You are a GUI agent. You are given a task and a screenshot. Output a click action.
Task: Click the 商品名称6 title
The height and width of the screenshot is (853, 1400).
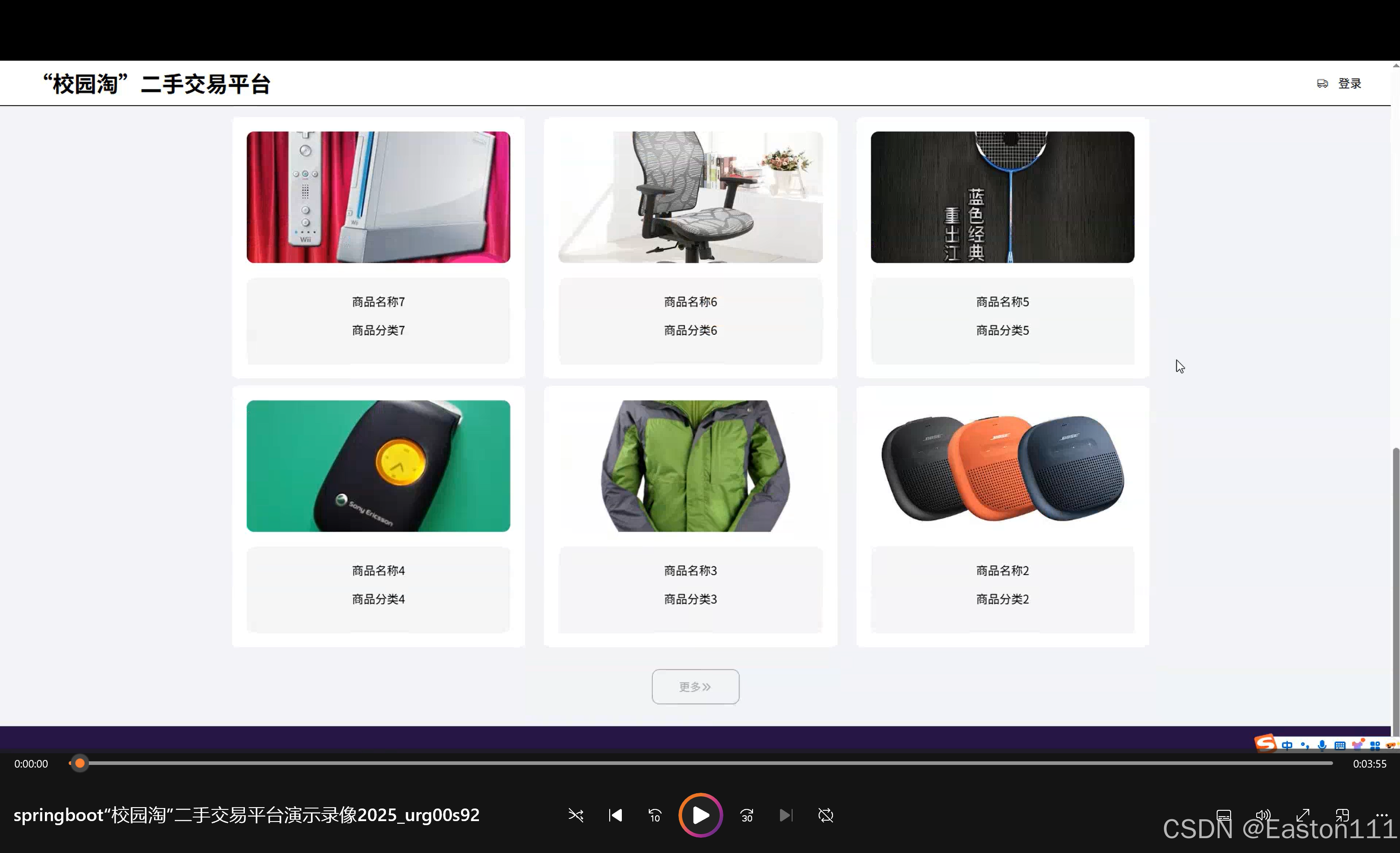coord(691,302)
